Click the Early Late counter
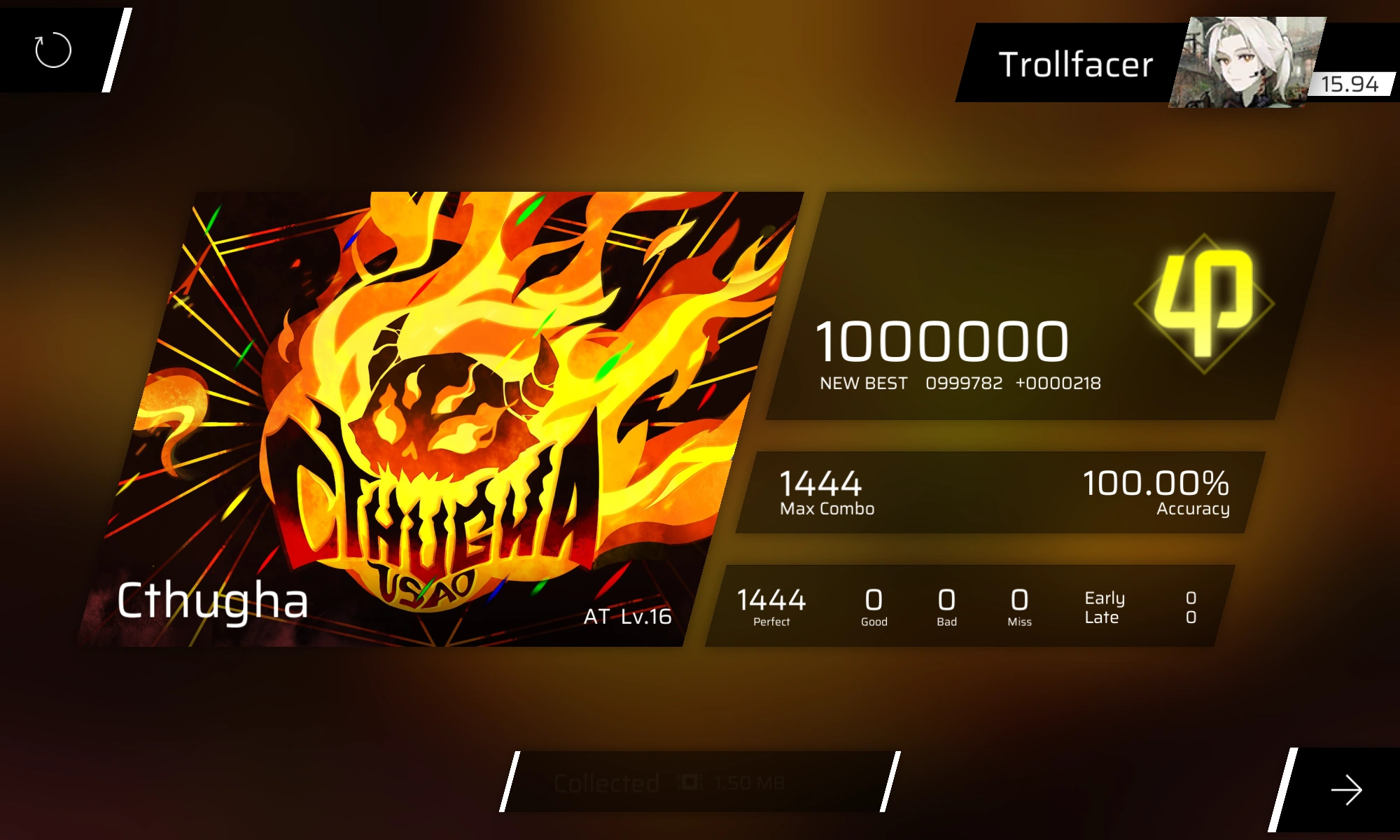Screen dimensions: 1400x840 click(x=1141, y=608)
